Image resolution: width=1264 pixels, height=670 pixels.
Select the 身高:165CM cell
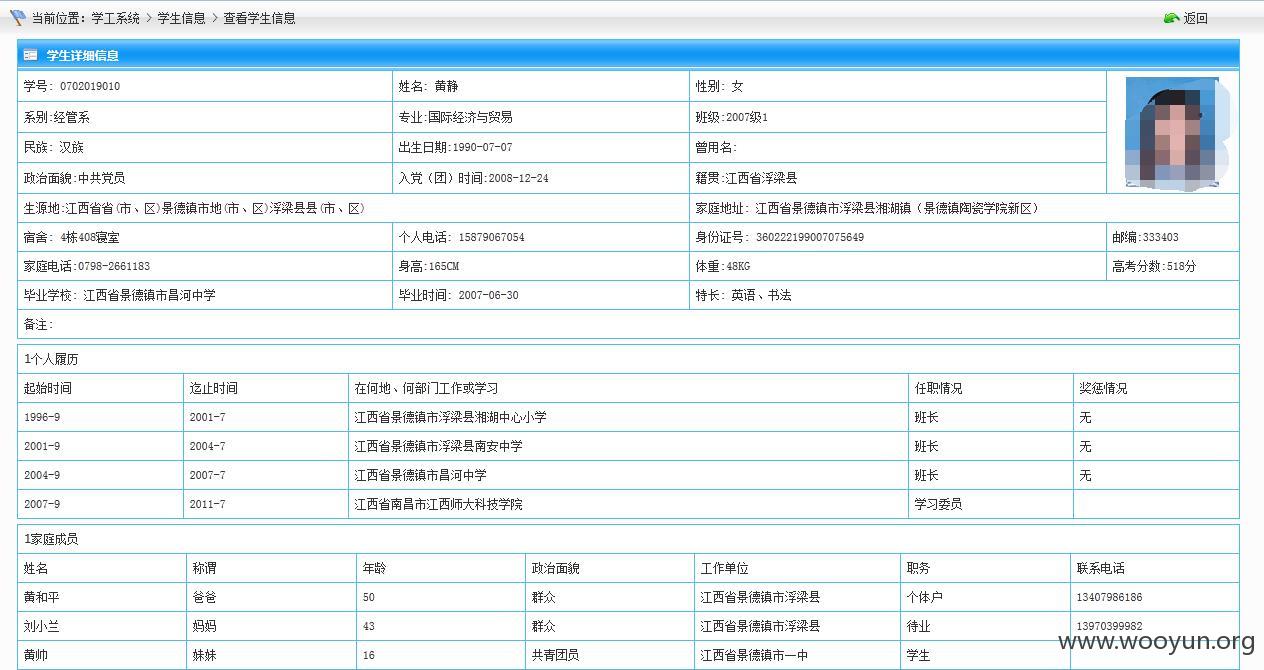541,266
